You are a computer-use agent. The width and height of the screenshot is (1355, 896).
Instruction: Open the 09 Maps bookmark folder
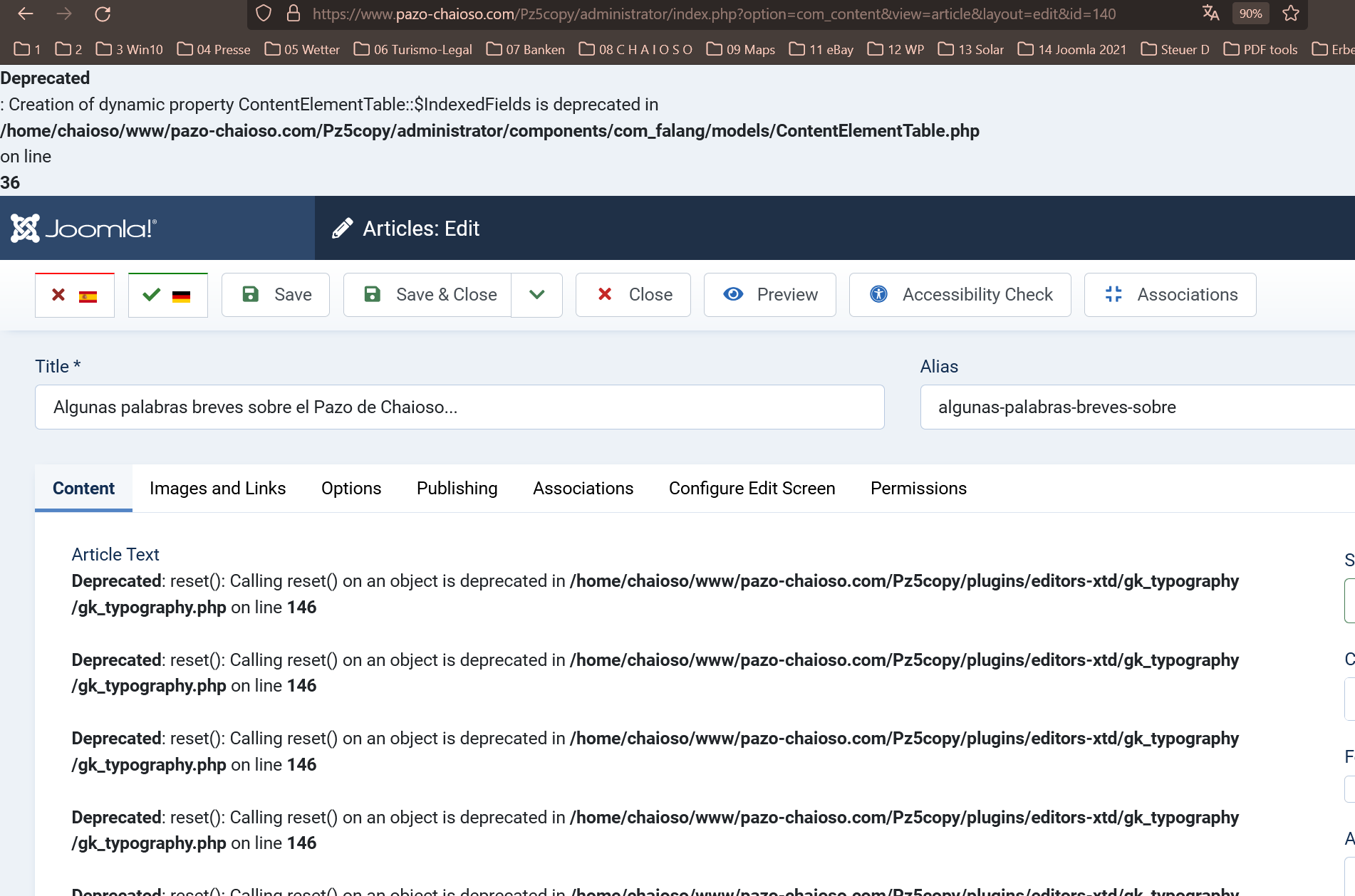[741, 49]
